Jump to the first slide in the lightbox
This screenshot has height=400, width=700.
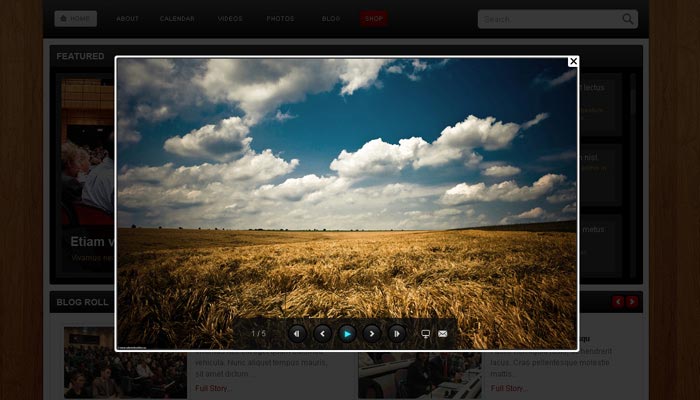297,333
